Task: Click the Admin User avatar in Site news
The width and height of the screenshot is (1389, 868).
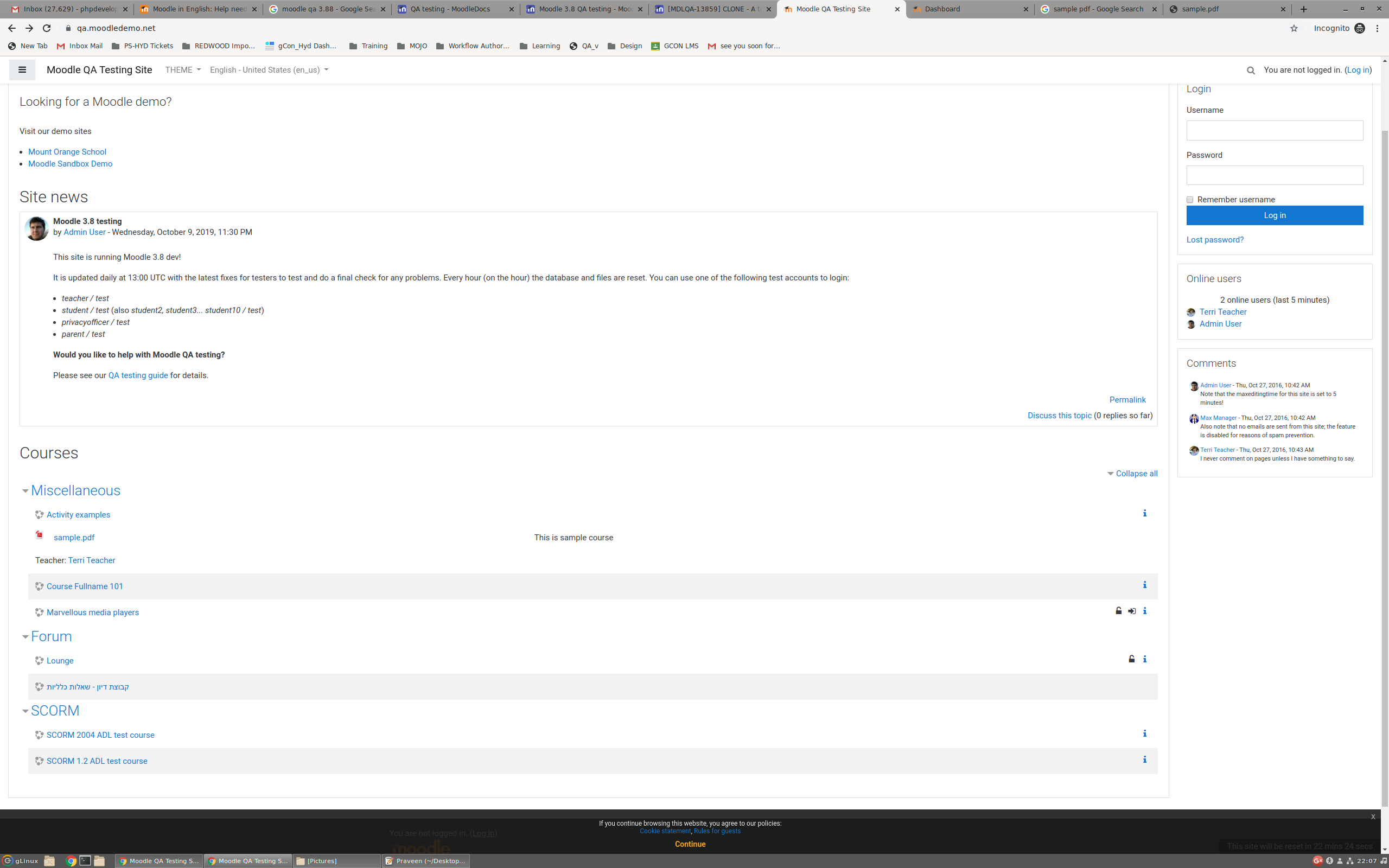Action: [x=36, y=228]
